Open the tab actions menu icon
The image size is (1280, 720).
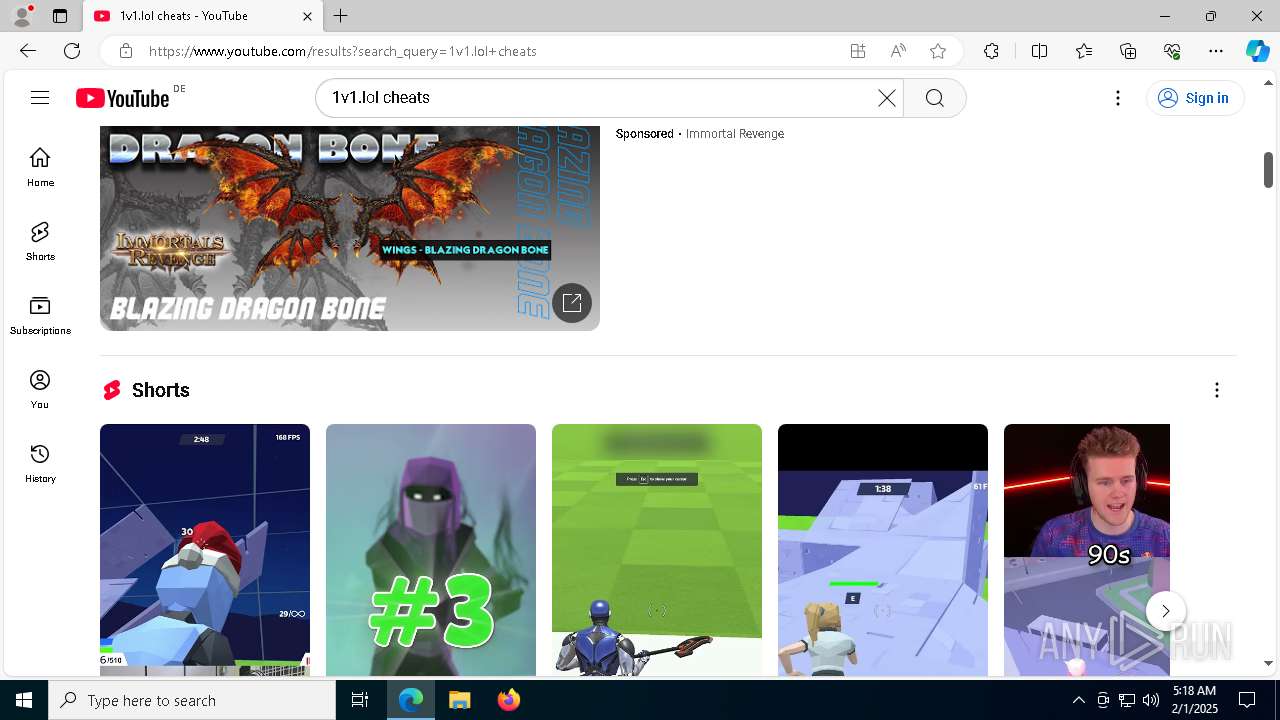click(x=60, y=16)
